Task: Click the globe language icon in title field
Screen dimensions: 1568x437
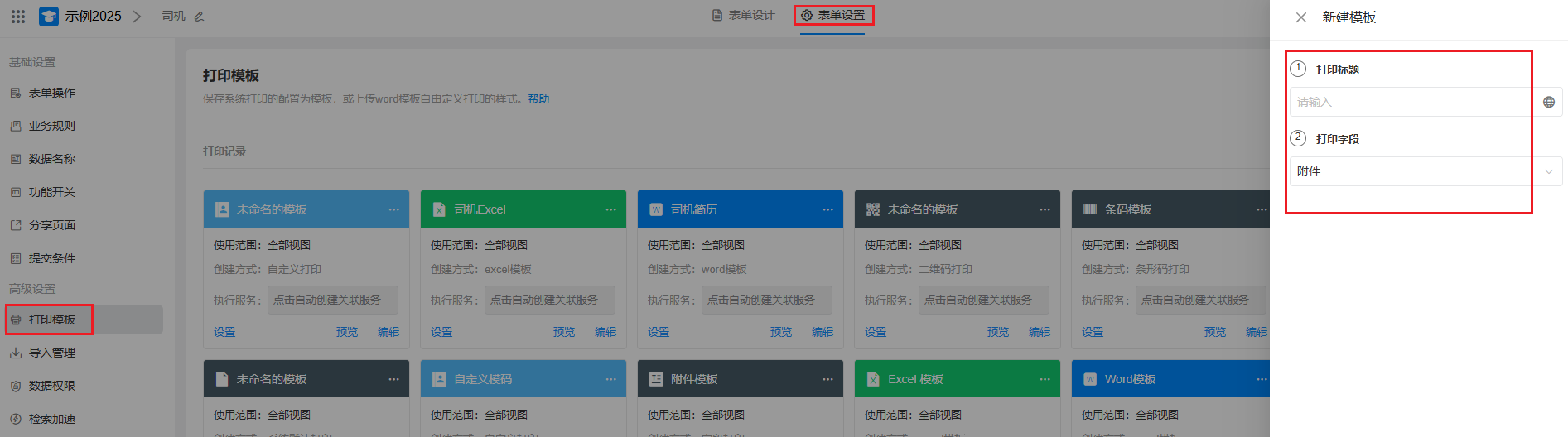Action: [1548, 102]
